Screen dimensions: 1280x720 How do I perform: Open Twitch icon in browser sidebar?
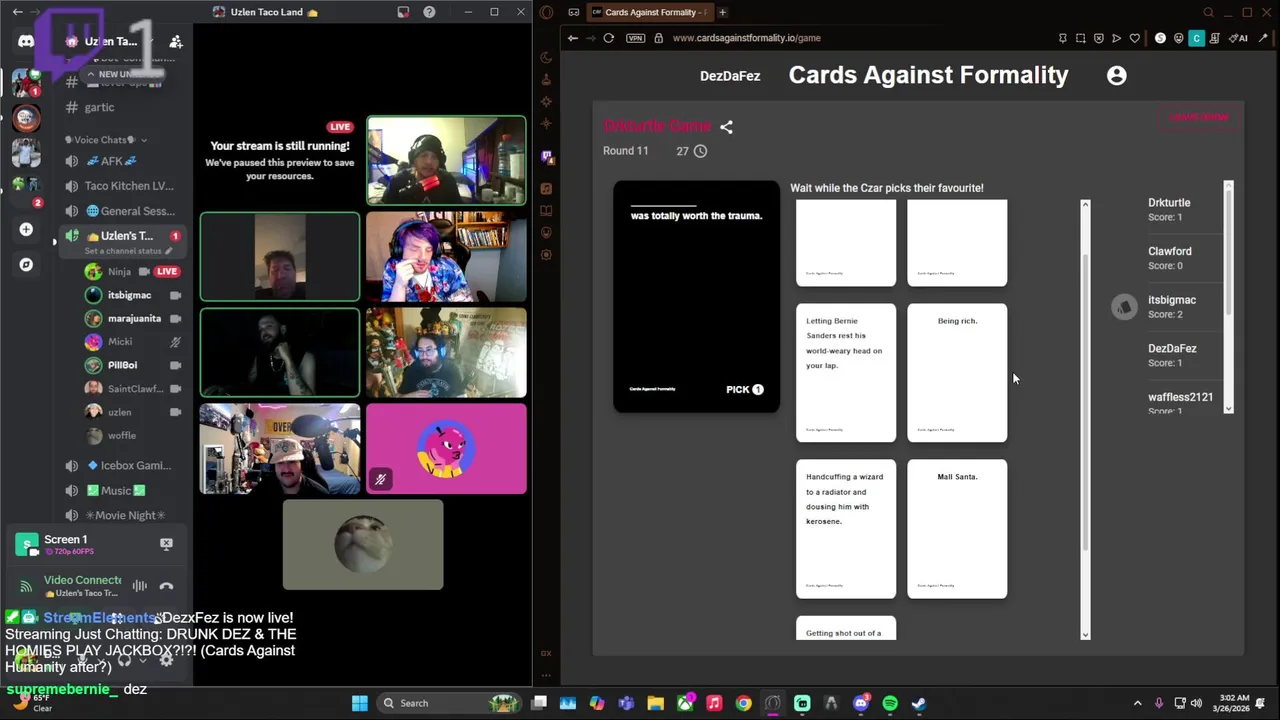(546, 156)
